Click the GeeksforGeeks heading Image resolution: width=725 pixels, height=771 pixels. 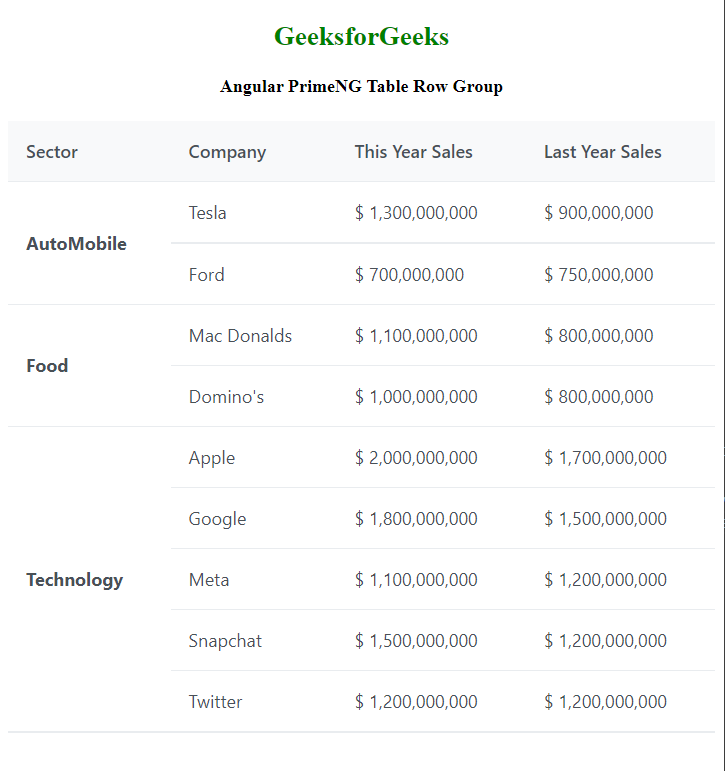pos(361,37)
